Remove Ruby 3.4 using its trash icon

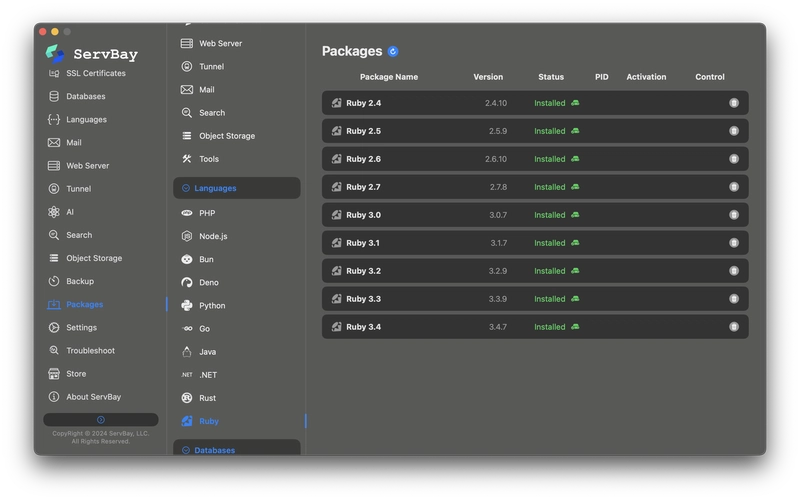(734, 327)
